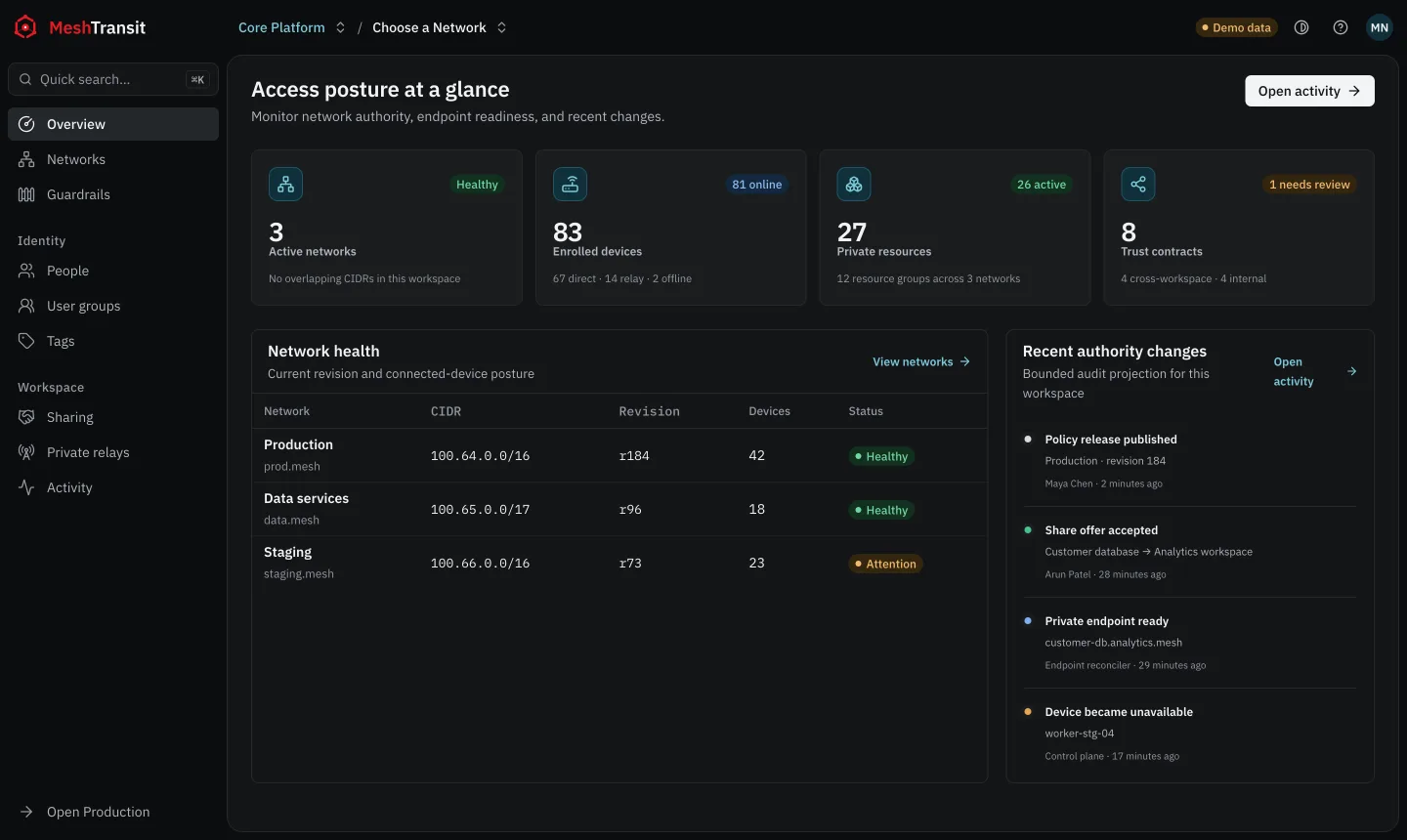The height and width of the screenshot is (840, 1407).
Task: Open the Choose a Network dropdown
Action: pos(440,27)
